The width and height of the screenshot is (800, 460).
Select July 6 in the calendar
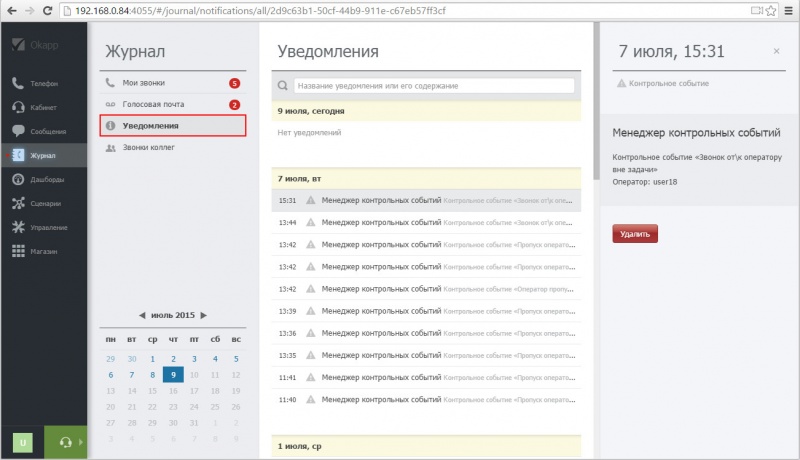[111, 375]
